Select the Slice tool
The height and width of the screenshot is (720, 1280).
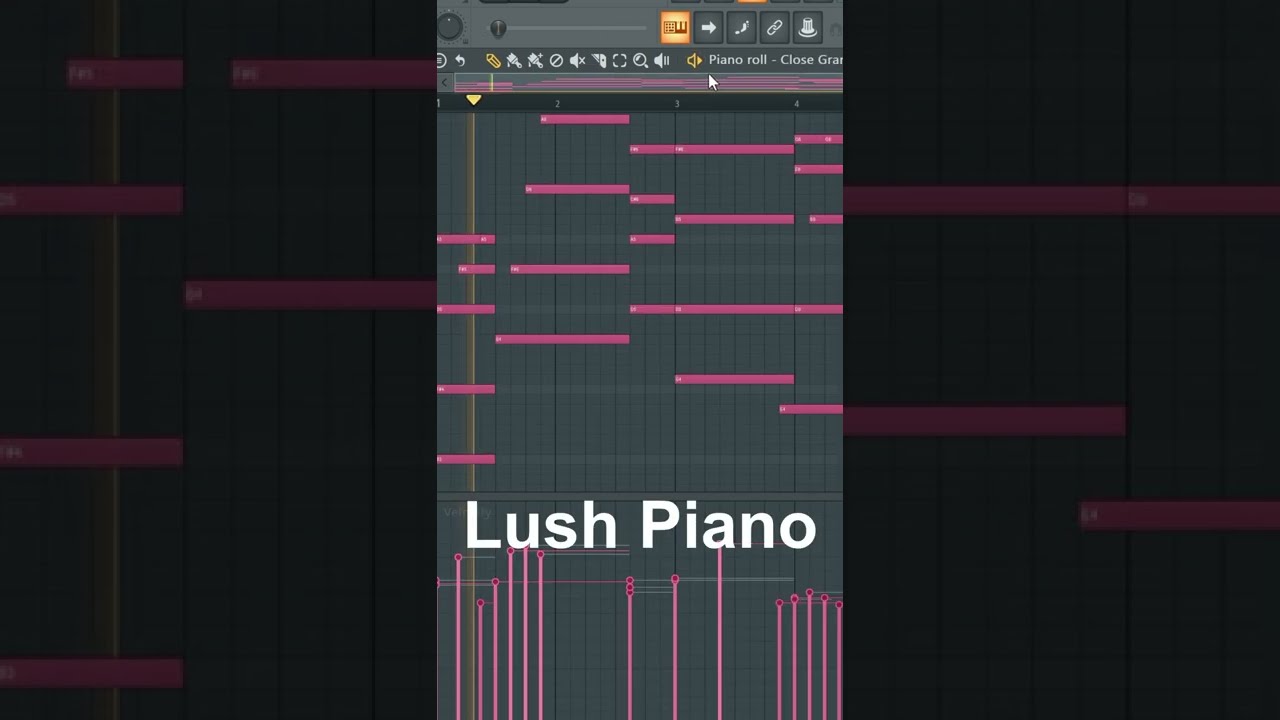click(599, 61)
